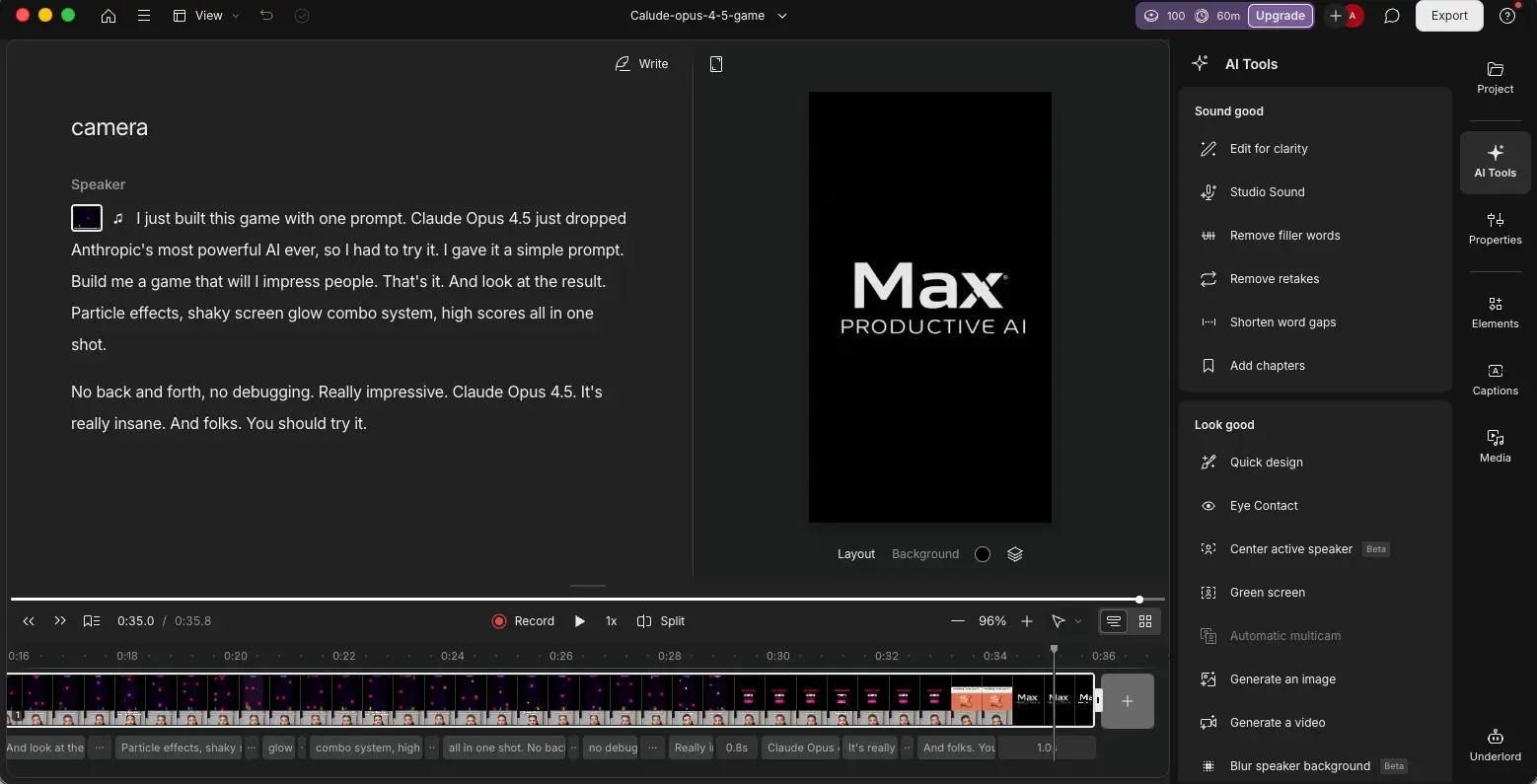Switch to the Background tab below the preview
This screenshot has width=1537, height=784.
pos(924,554)
